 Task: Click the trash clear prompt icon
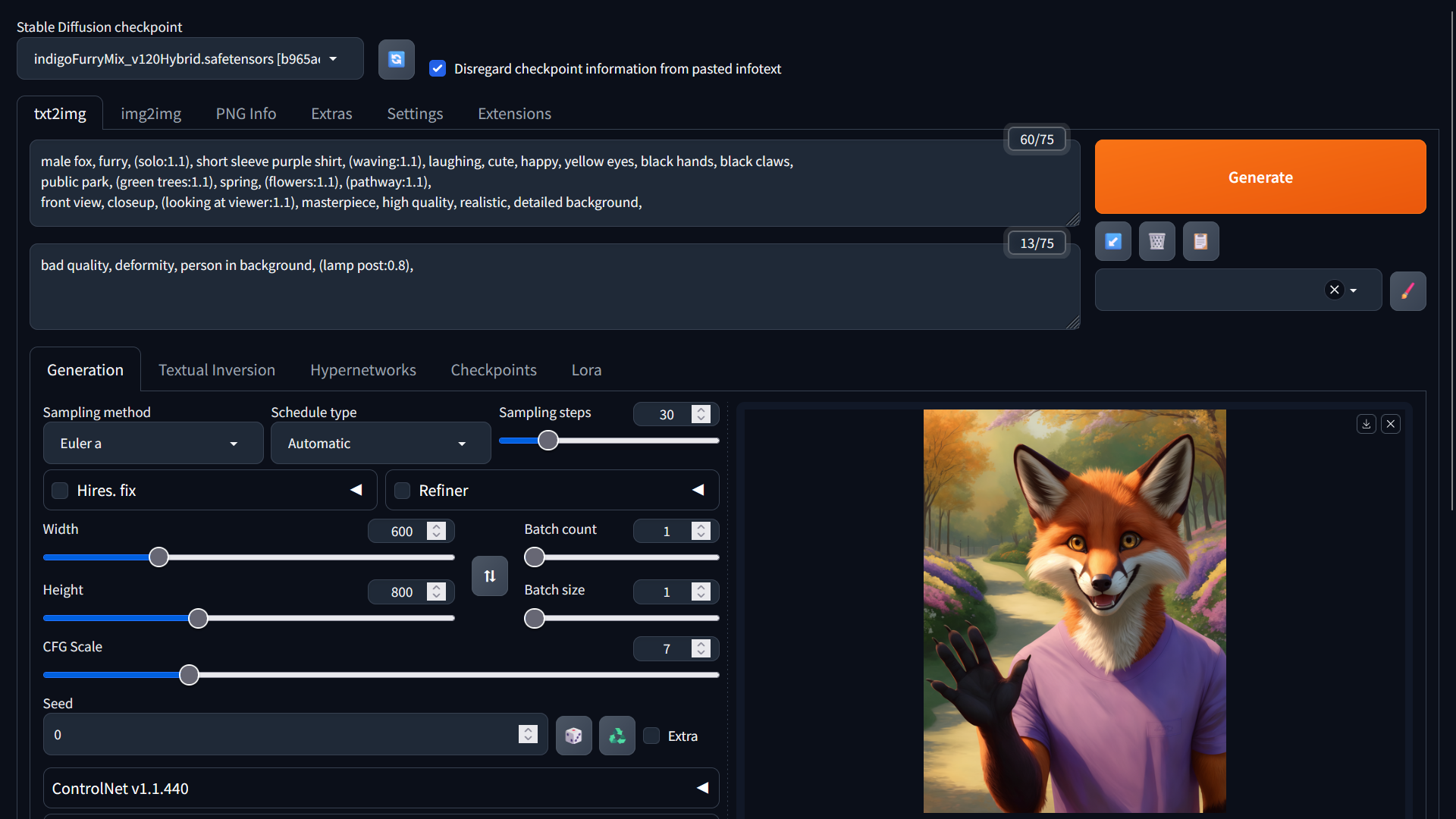tap(1156, 241)
